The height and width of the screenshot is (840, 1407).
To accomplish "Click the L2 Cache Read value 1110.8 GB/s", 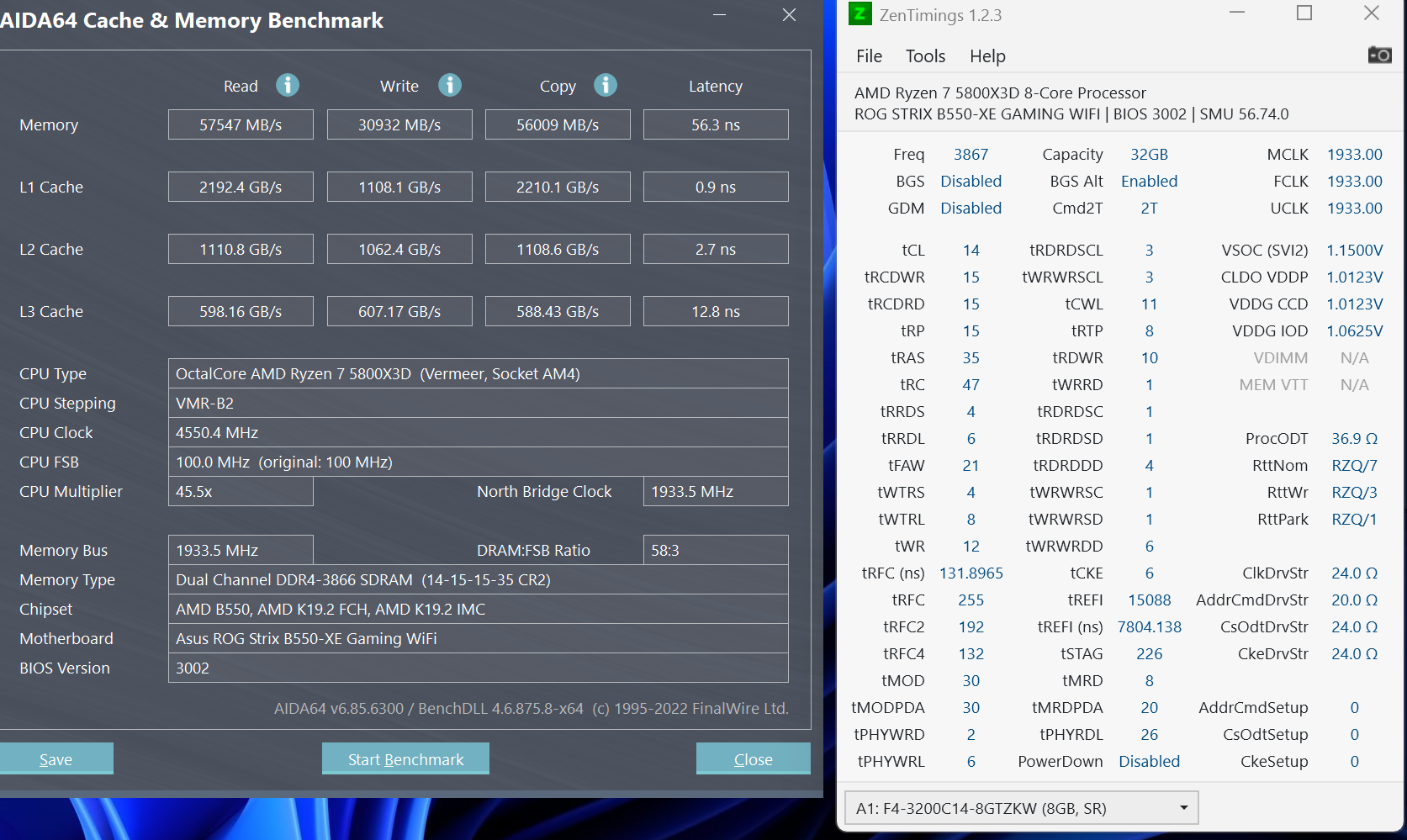I will (x=241, y=249).
